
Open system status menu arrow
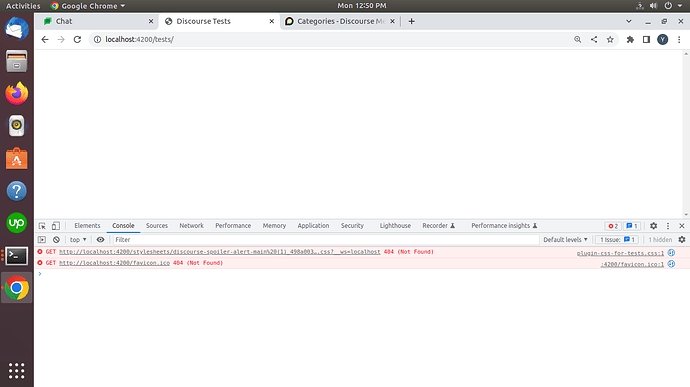[680, 6]
